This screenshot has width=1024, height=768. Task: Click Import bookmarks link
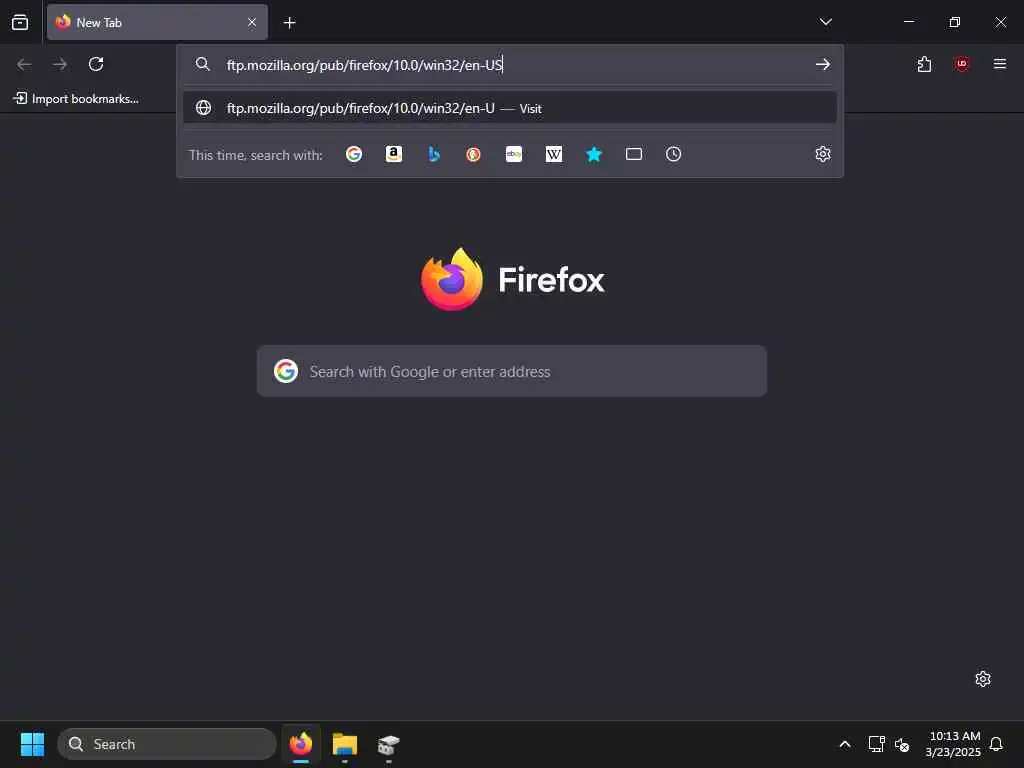point(76,99)
